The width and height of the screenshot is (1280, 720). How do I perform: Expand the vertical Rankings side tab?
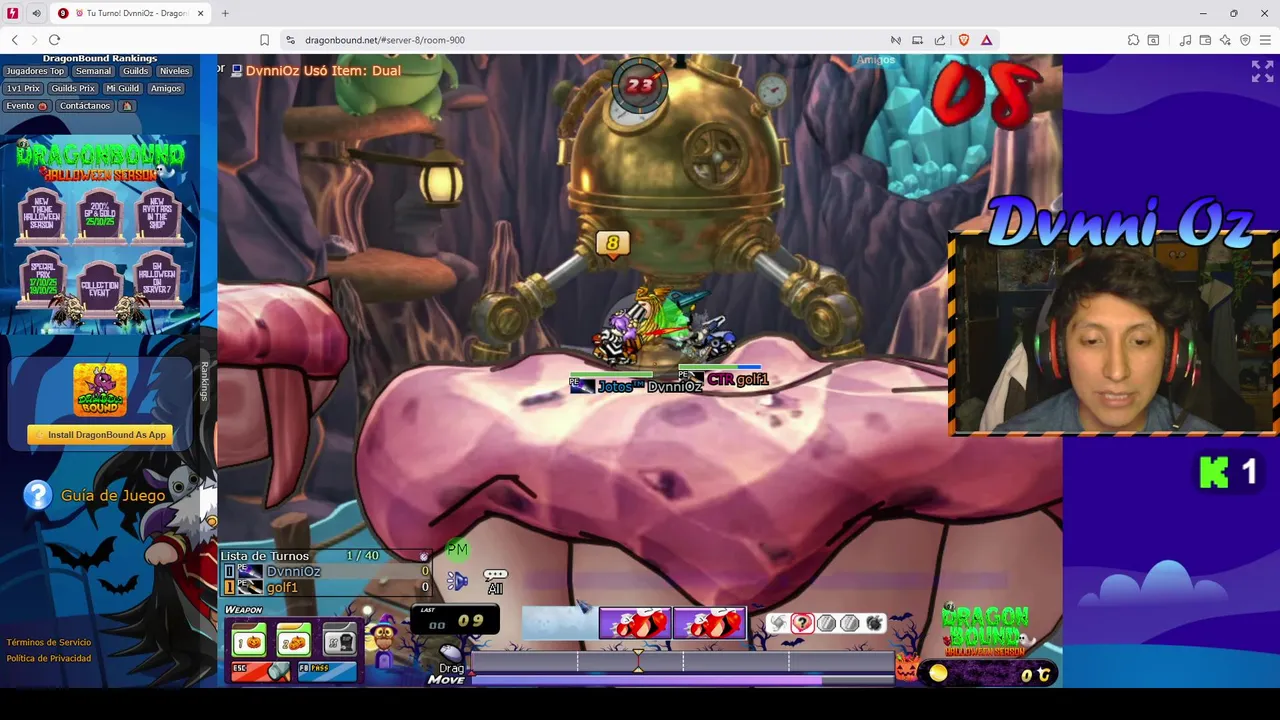(205, 381)
